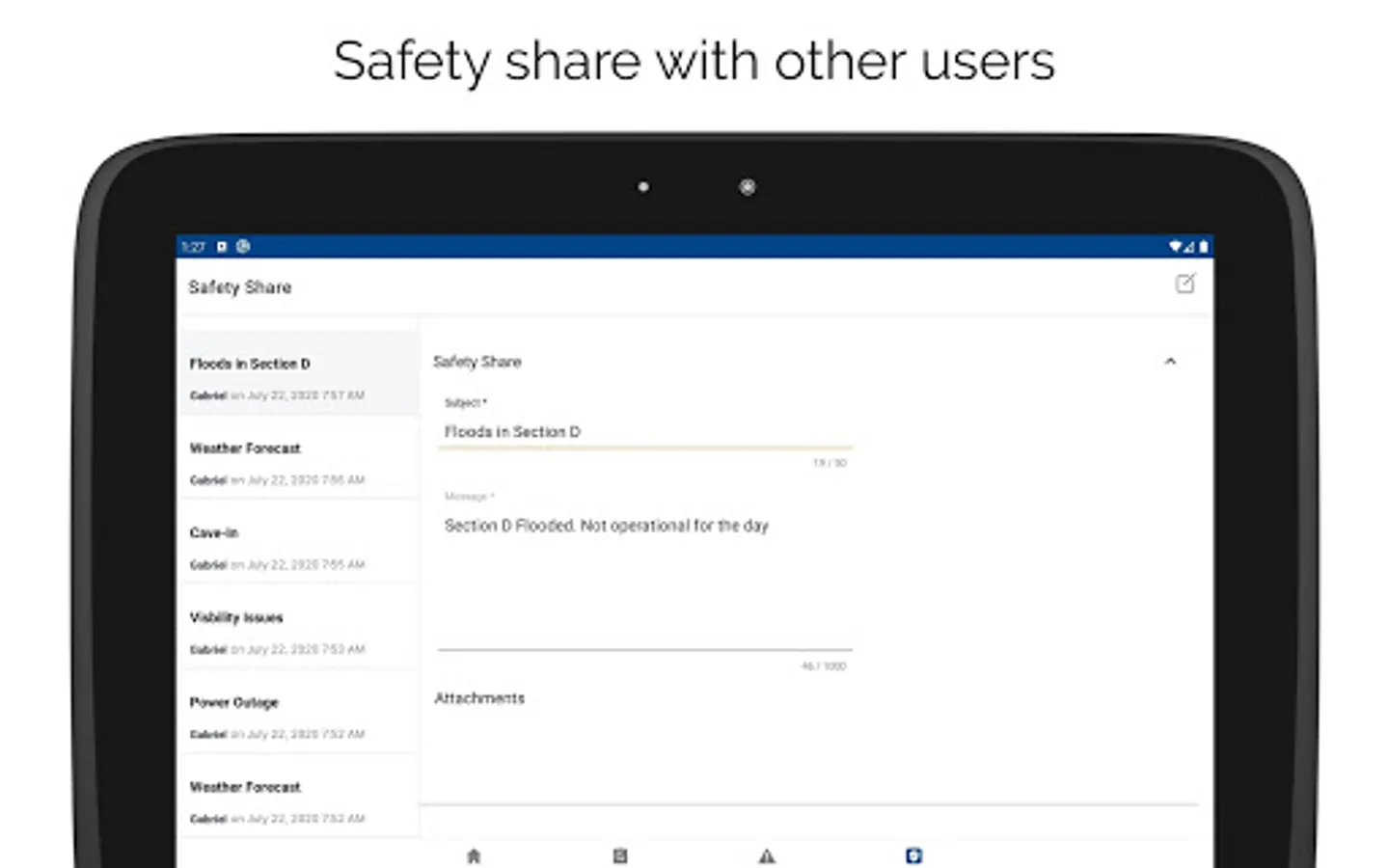The image size is (1389, 868).
Task: Select the highlighted blue safety share tab icon
Action: click(x=913, y=855)
